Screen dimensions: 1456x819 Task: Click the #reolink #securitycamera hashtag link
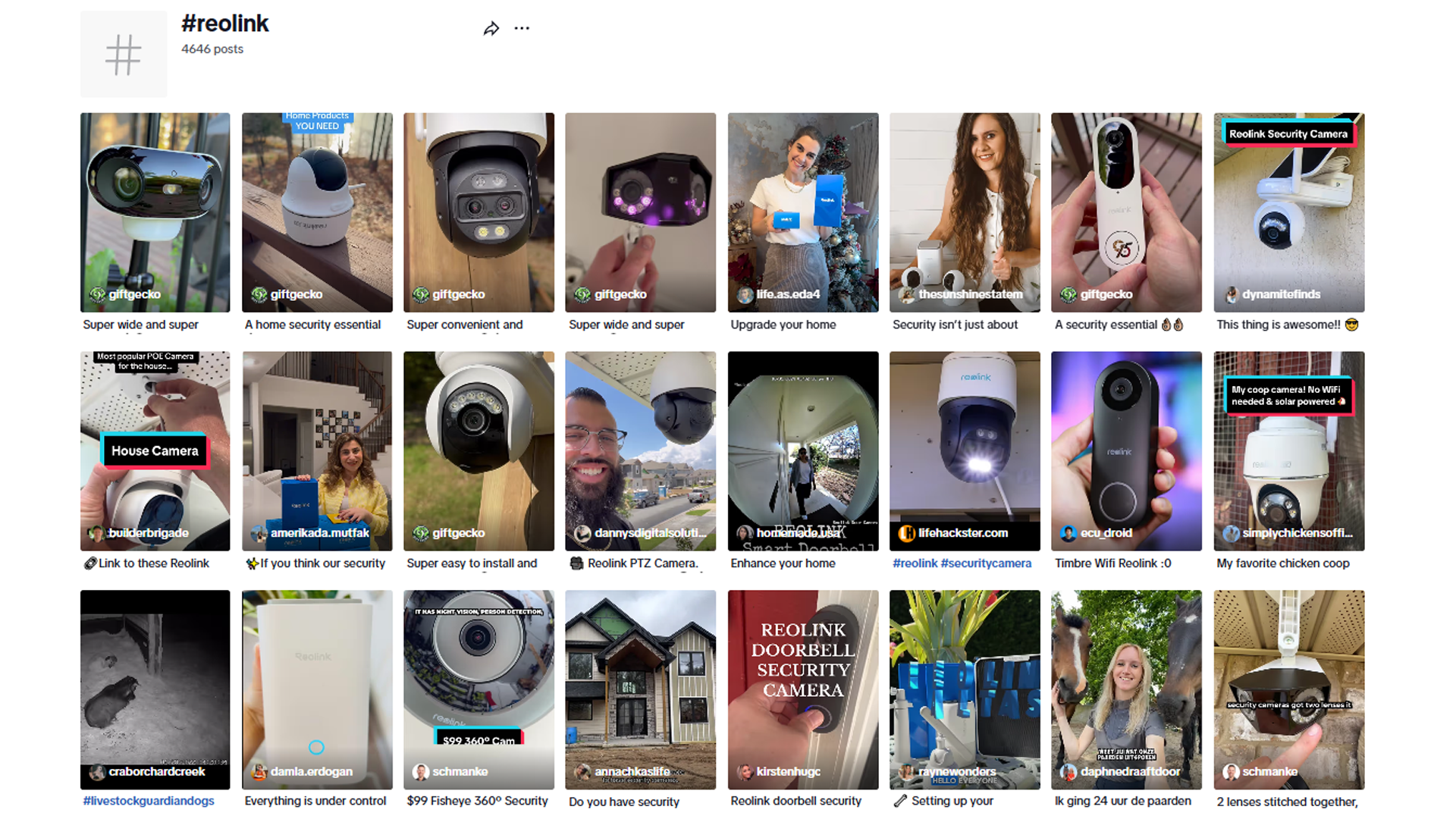962,563
